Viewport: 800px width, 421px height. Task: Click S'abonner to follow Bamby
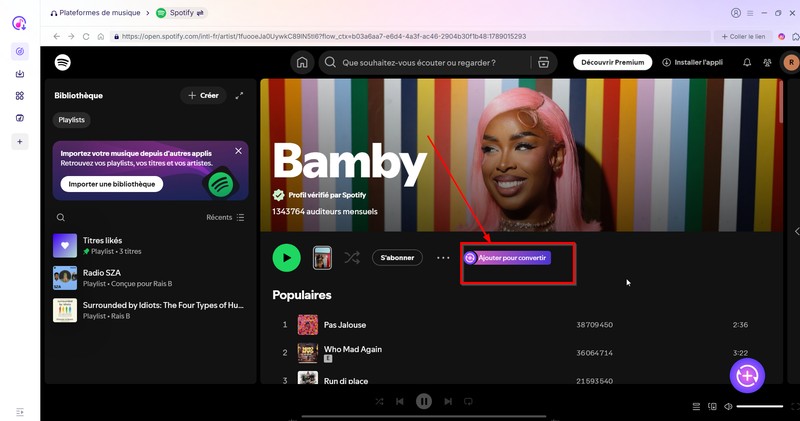pyautogui.click(x=397, y=258)
